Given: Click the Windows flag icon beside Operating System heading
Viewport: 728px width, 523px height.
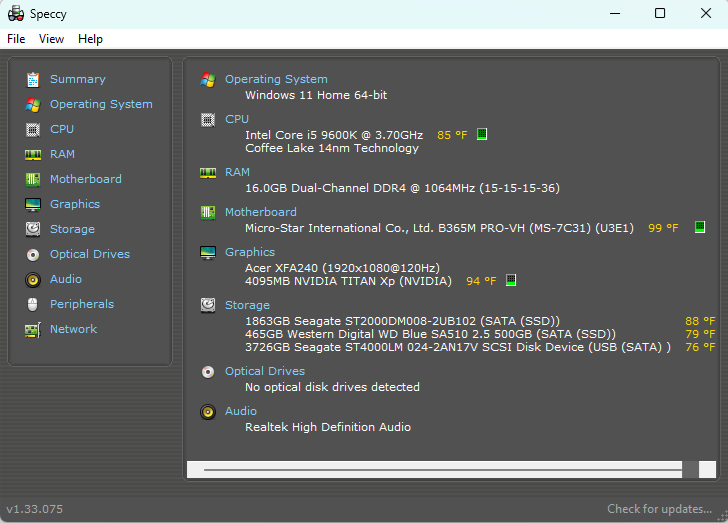Looking at the screenshot, I should coord(208,80).
